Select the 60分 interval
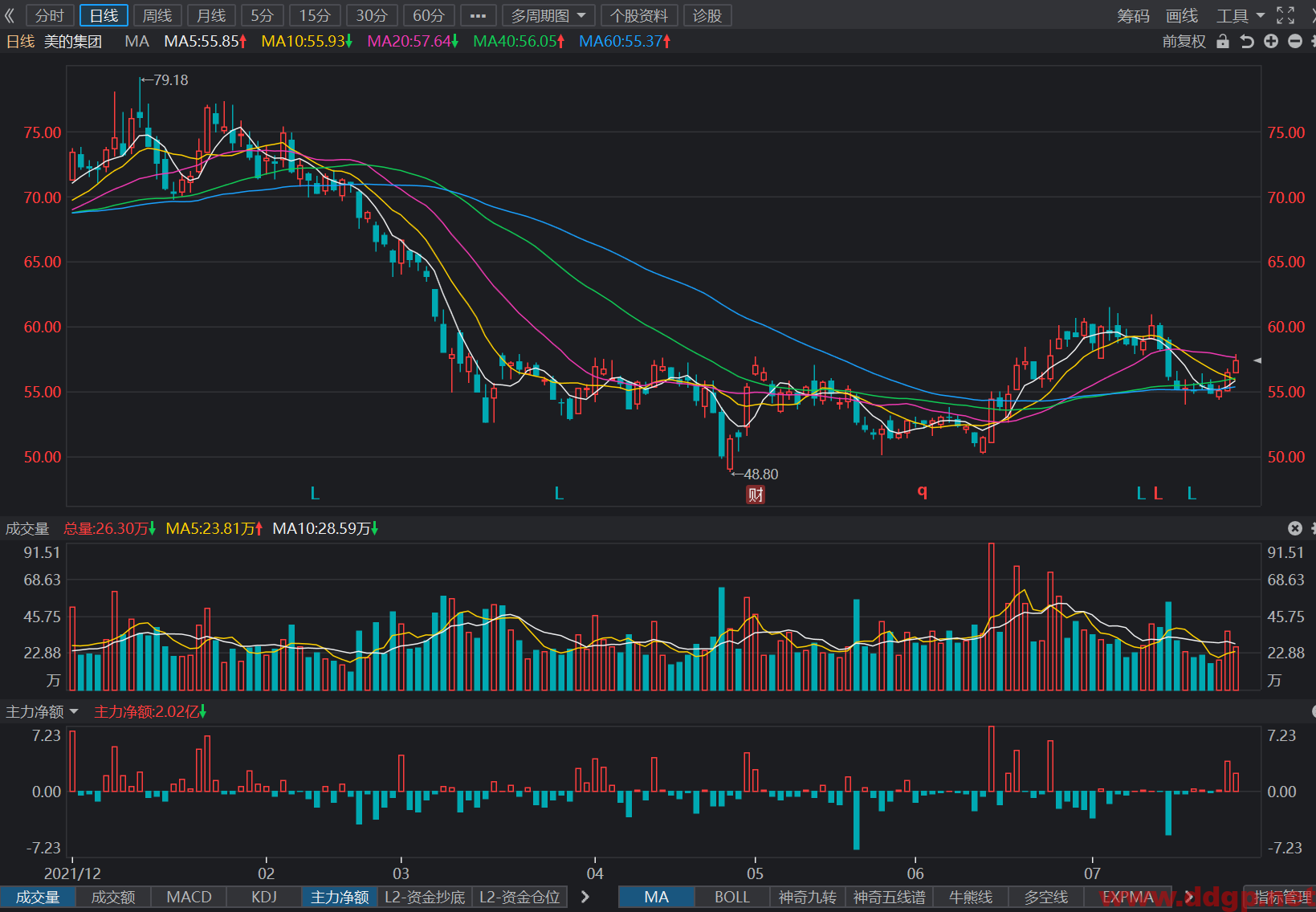The image size is (1316, 912). [x=429, y=15]
